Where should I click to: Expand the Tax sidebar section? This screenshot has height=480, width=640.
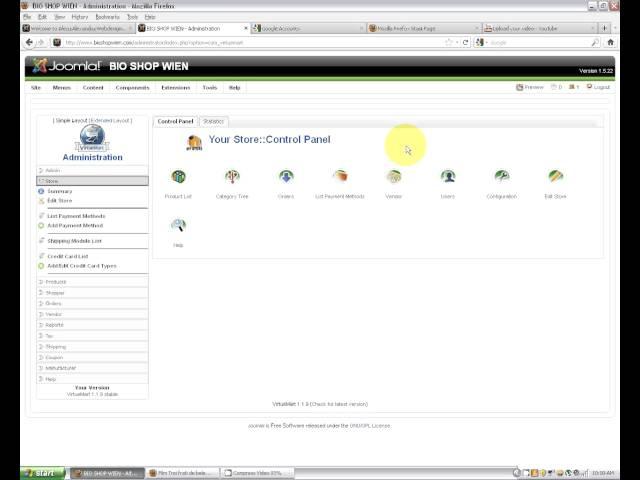tap(93, 336)
